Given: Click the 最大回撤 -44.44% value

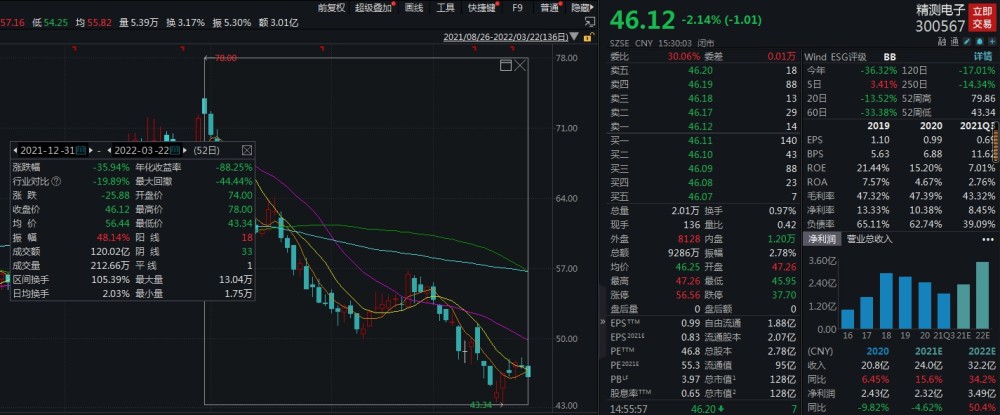Looking at the screenshot, I should point(234,181).
